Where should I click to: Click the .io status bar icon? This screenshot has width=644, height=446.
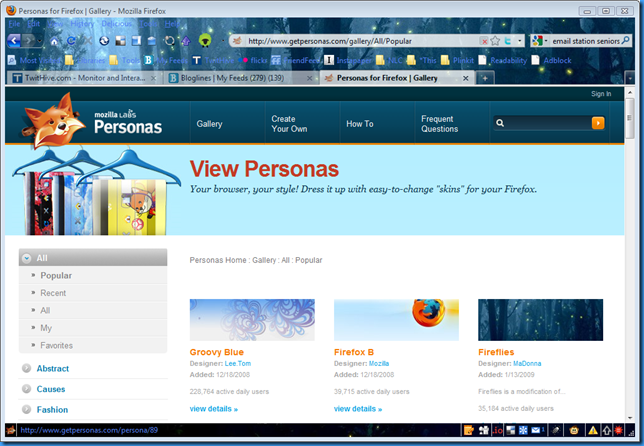497,430
